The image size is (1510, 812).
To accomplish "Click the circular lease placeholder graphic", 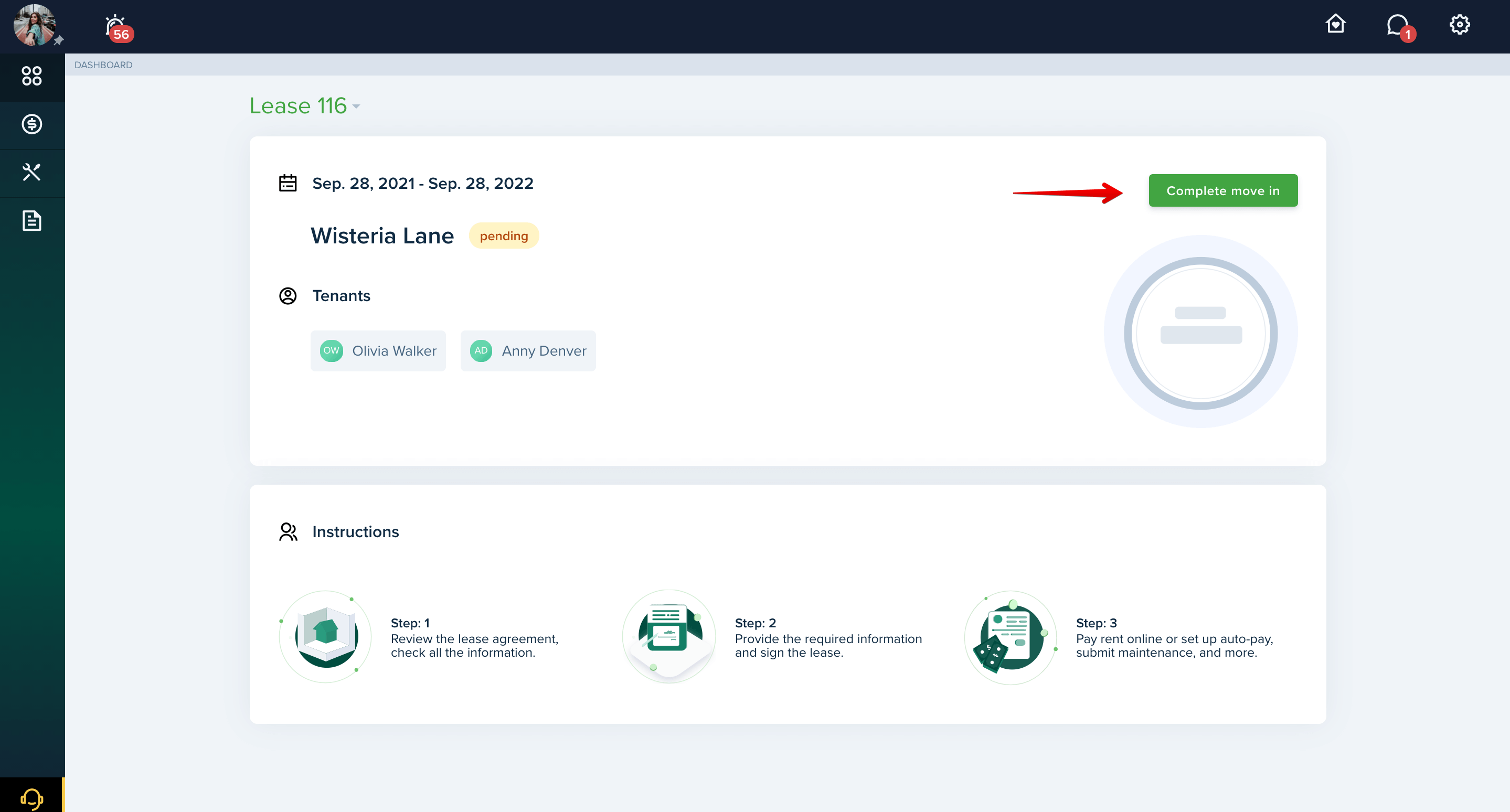I will click(x=1200, y=332).
